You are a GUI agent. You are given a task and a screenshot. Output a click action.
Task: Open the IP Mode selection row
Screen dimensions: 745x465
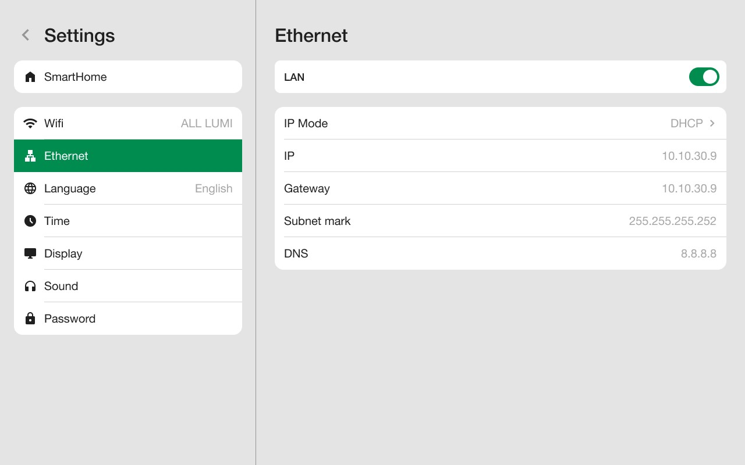(500, 124)
